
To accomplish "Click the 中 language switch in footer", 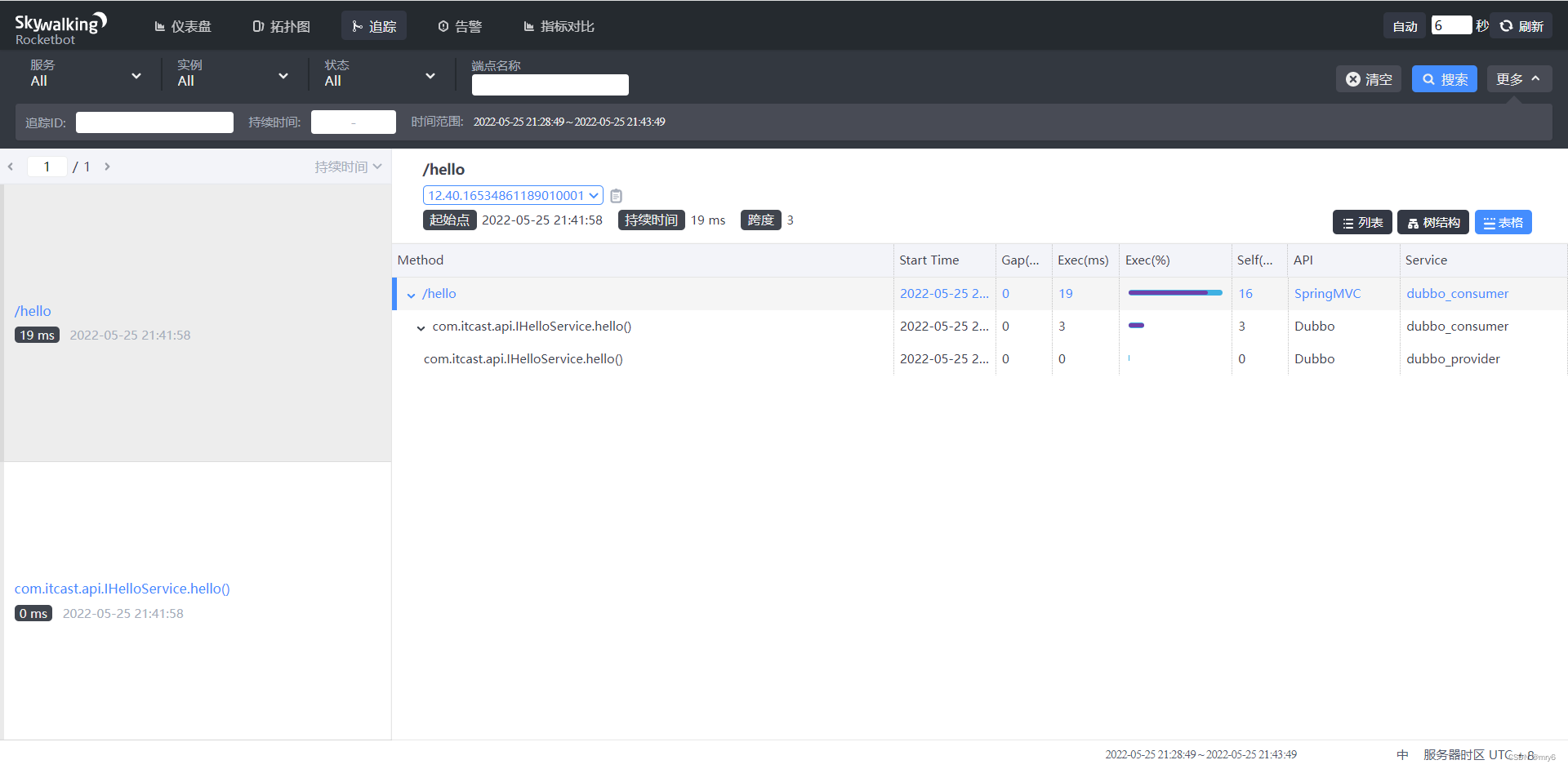I will pos(1402,754).
